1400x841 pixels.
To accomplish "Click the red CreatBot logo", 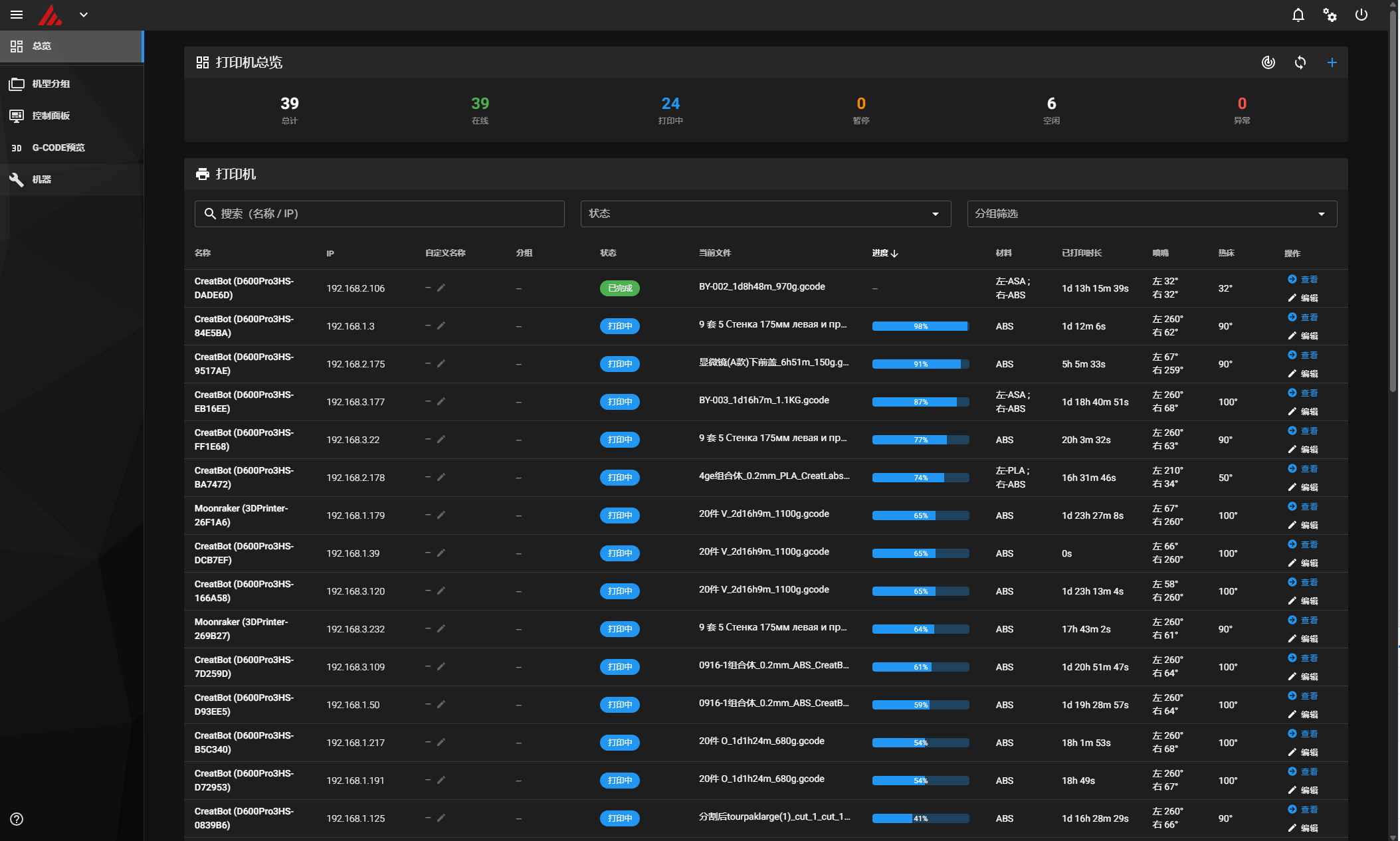I will [50, 15].
